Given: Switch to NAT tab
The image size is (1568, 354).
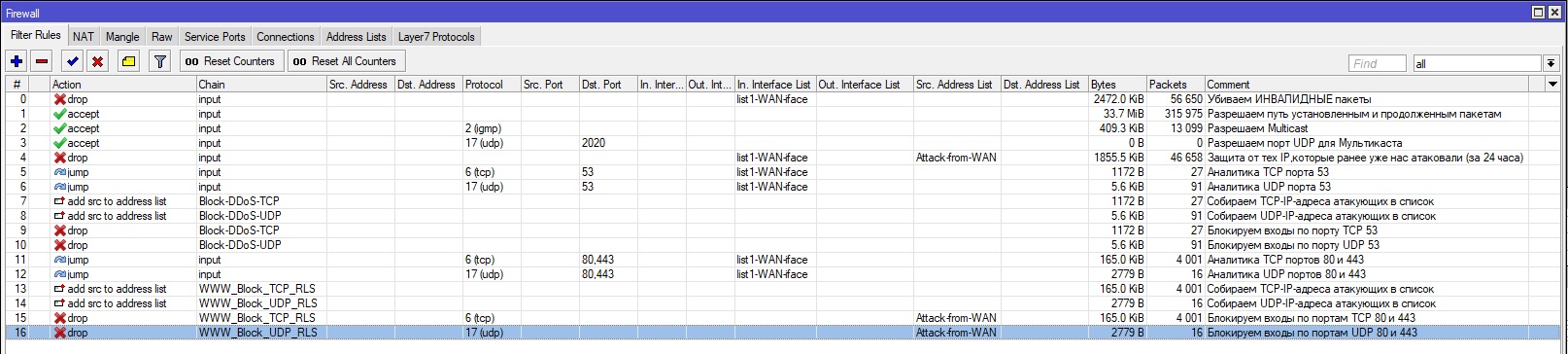Looking at the screenshot, I should [84, 37].
